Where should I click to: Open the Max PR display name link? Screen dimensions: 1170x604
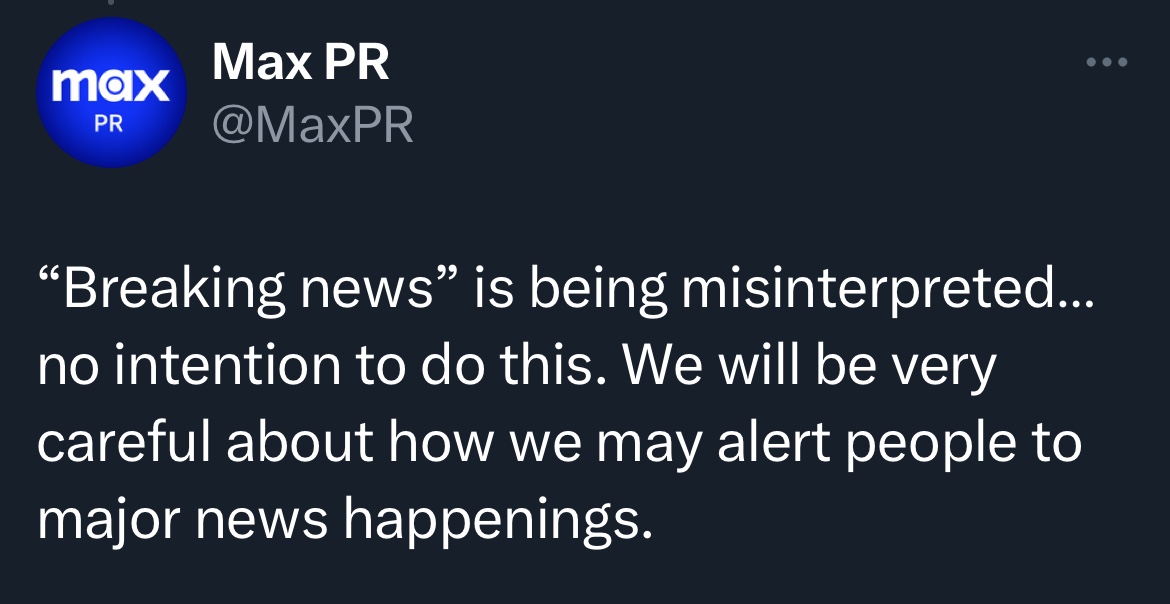[x=300, y=64]
